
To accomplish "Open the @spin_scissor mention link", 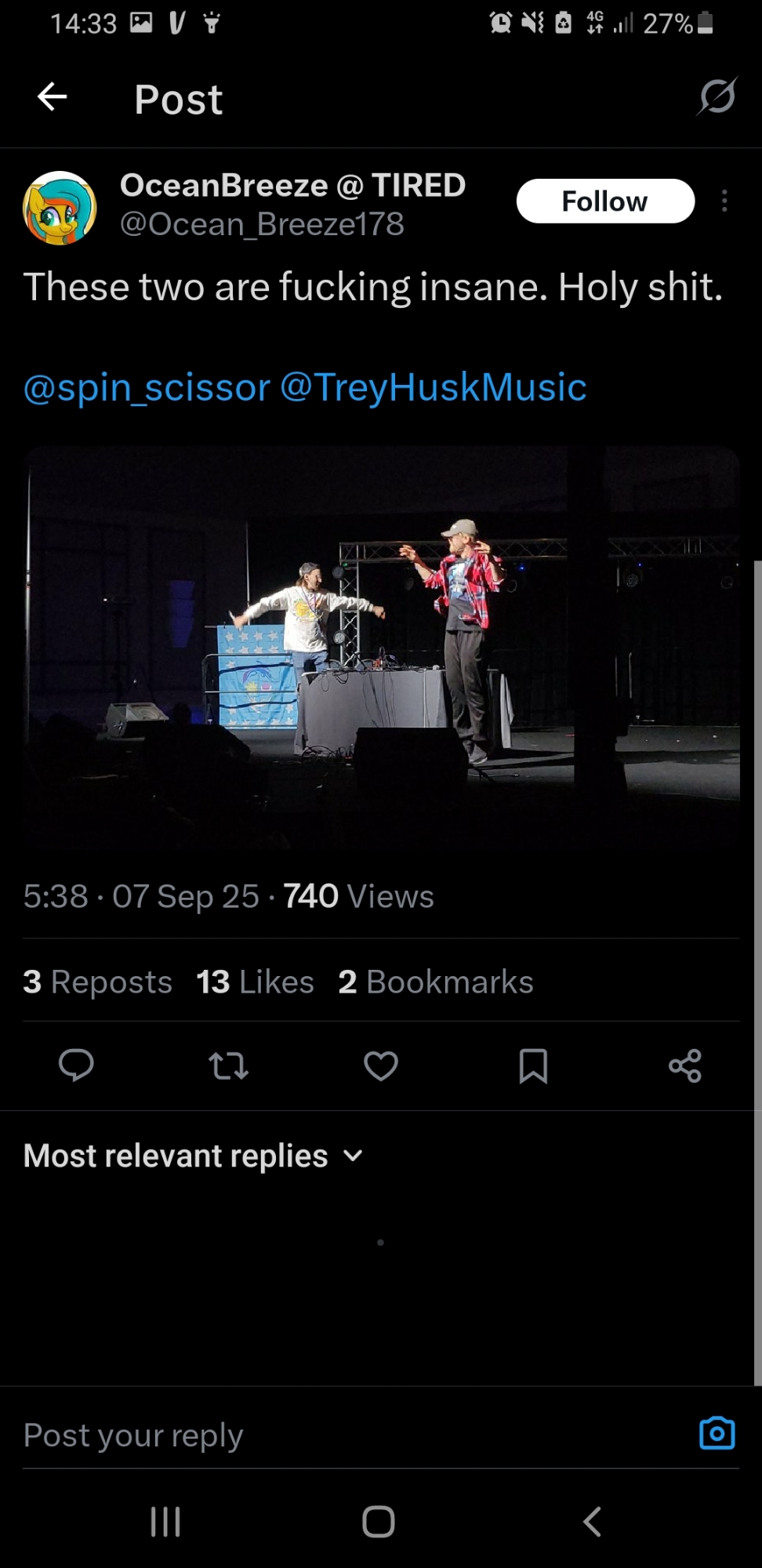I will click(x=147, y=387).
